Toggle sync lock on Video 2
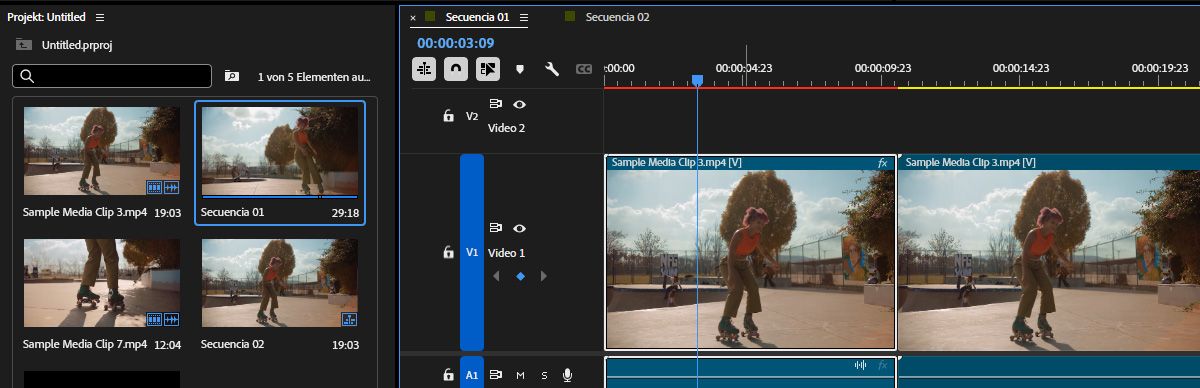Screen dimensions: 1200x388 495,104
